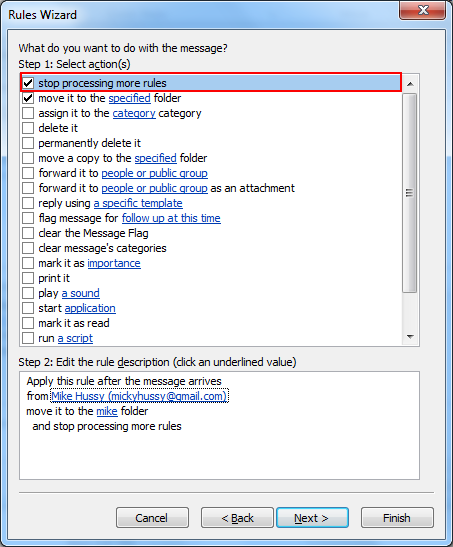Viewport: 453px width, 547px height.
Task: Click the scroll up arrow of actions list
Action: coord(410,84)
